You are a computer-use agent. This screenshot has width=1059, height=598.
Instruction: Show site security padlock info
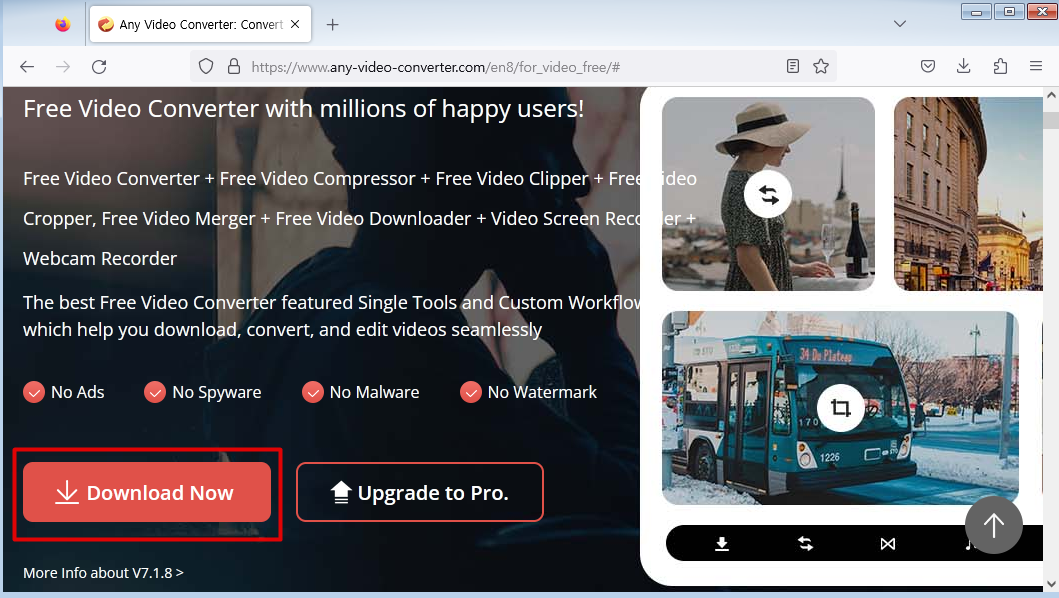tap(234, 66)
